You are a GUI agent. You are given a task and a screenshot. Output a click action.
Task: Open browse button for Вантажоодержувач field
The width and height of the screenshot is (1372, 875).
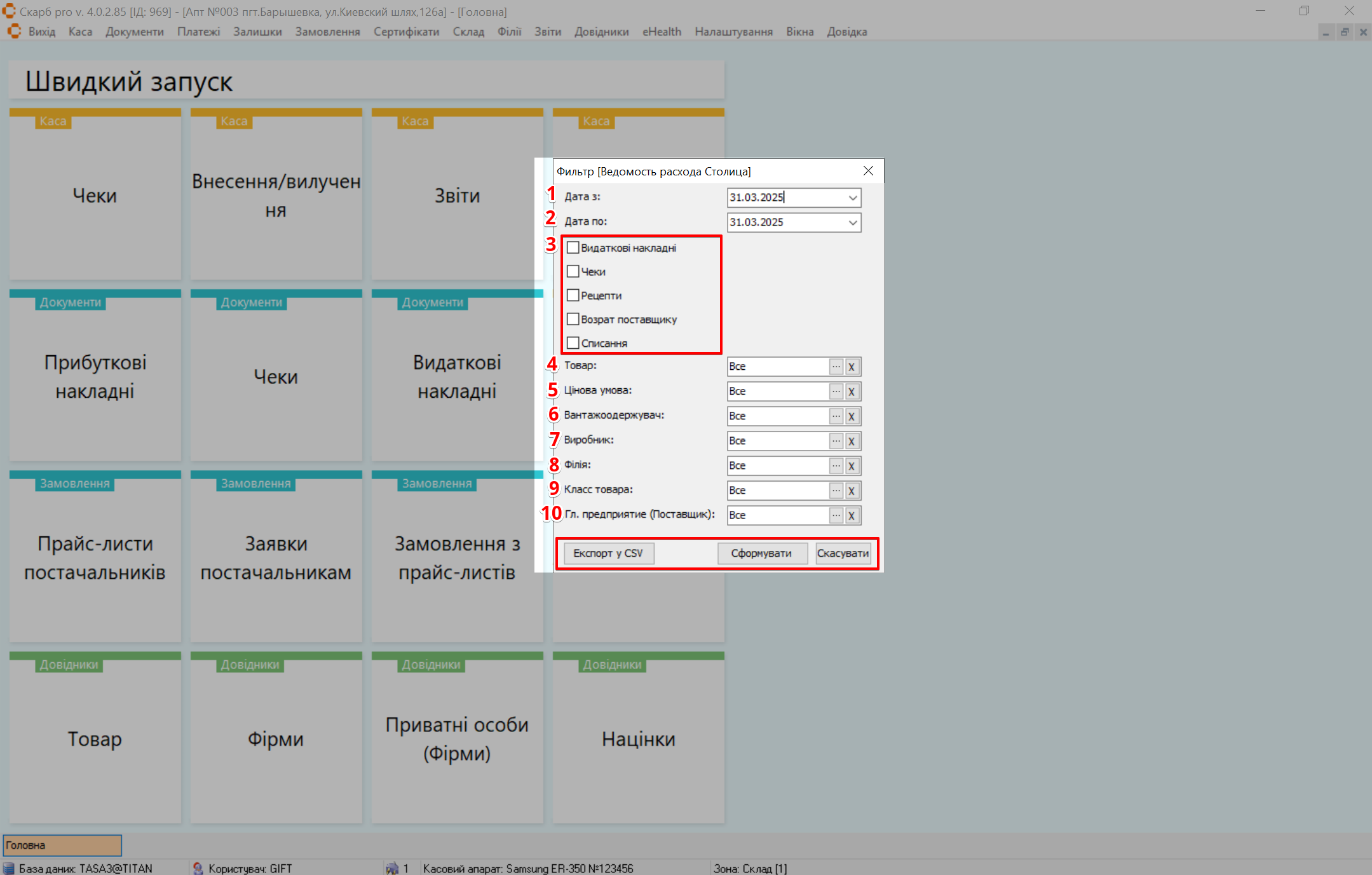(x=836, y=416)
